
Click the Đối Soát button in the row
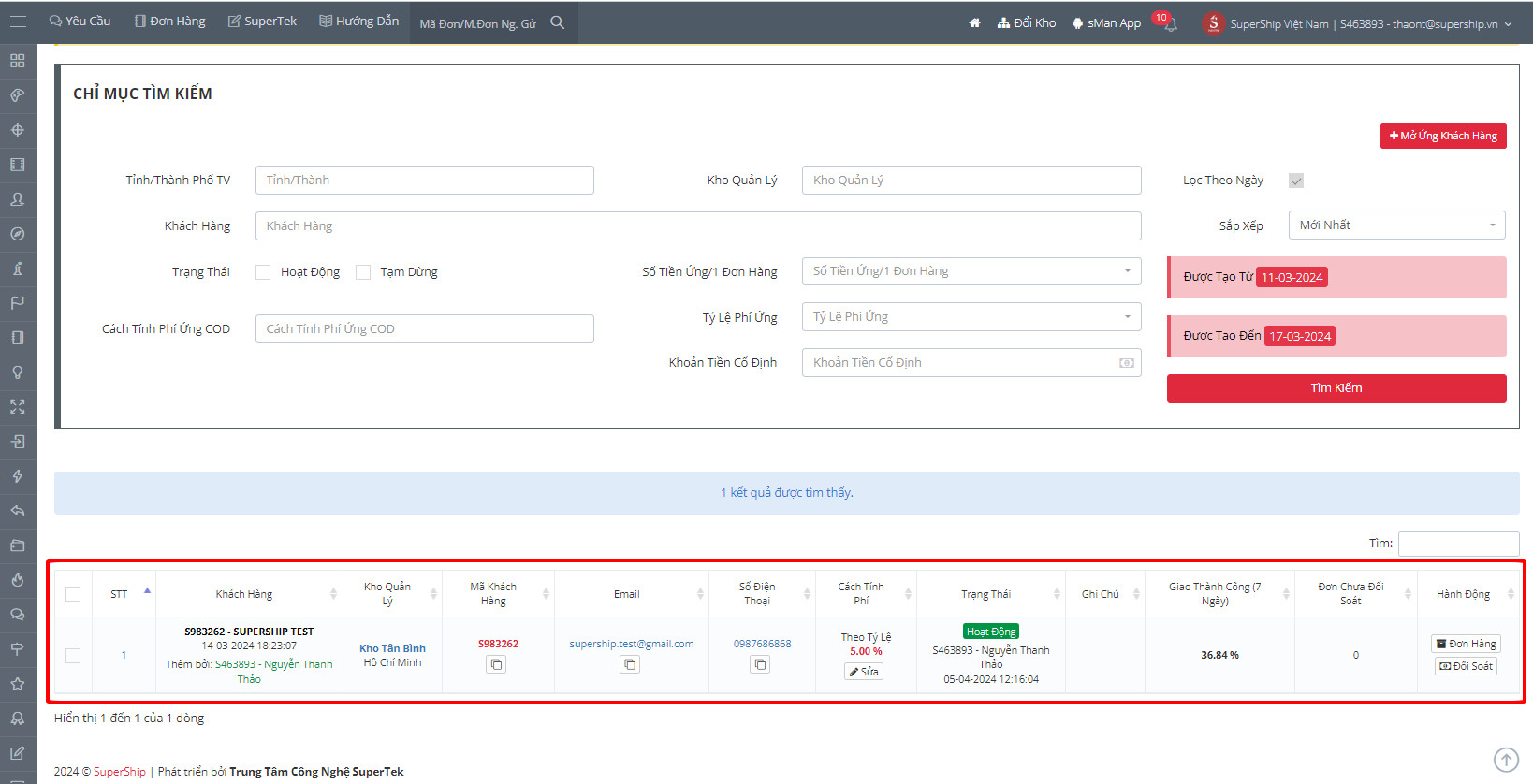1466,666
